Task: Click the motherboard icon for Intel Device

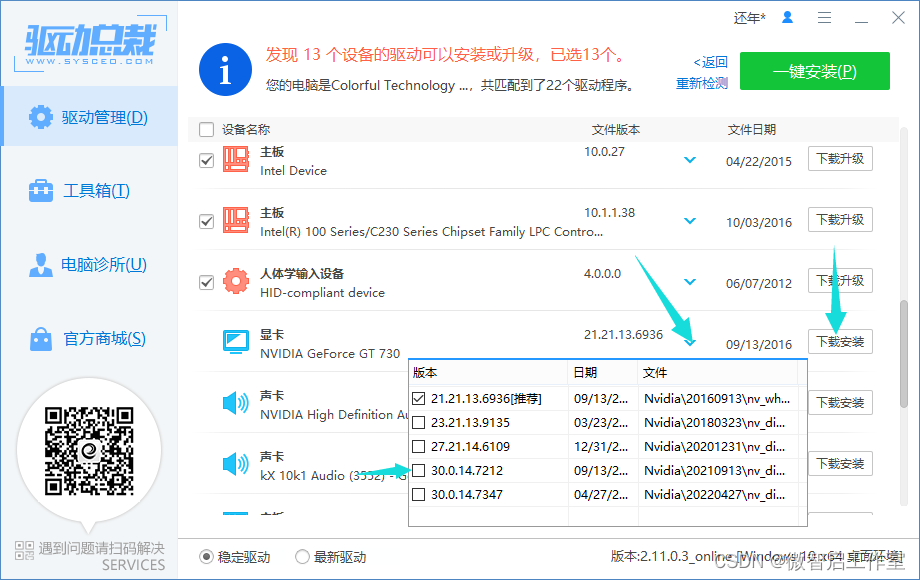Action: [x=236, y=159]
